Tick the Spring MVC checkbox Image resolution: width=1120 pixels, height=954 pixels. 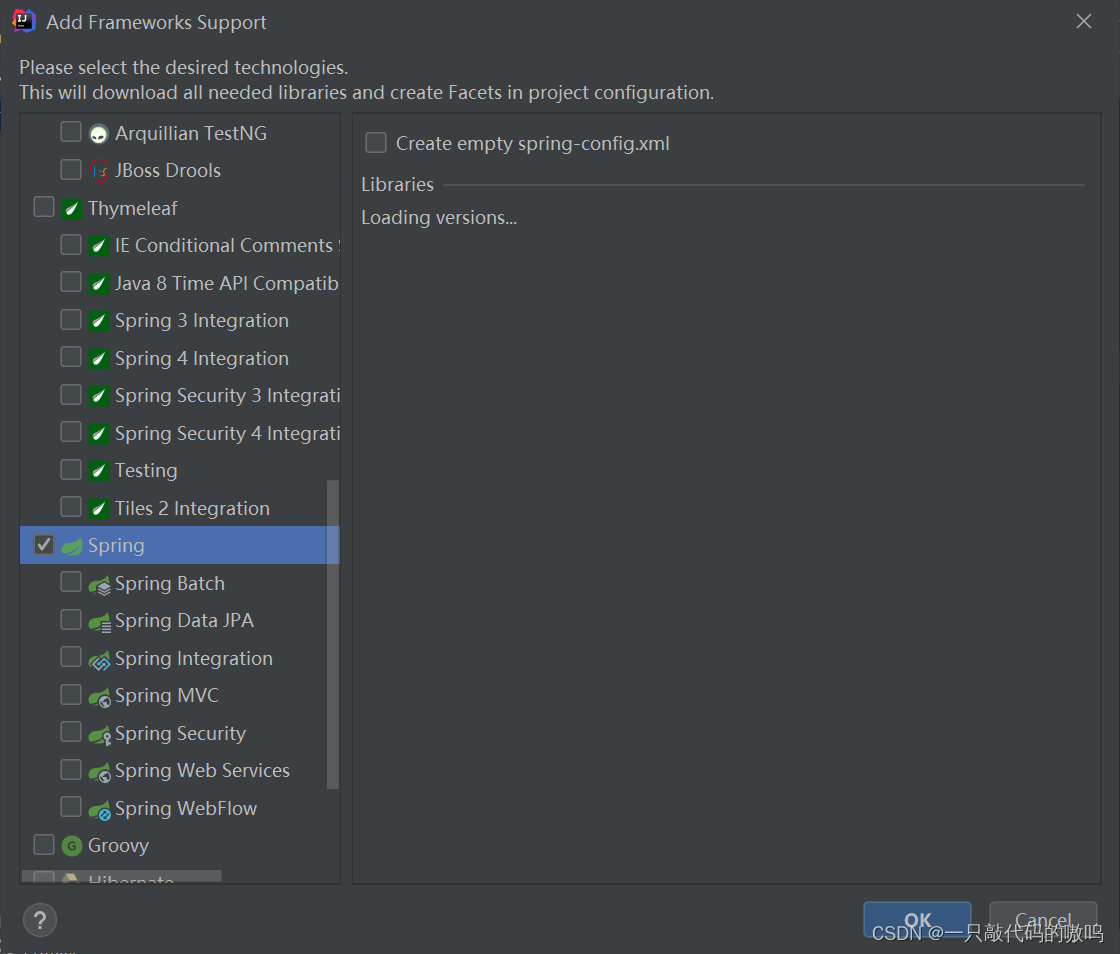coord(71,695)
